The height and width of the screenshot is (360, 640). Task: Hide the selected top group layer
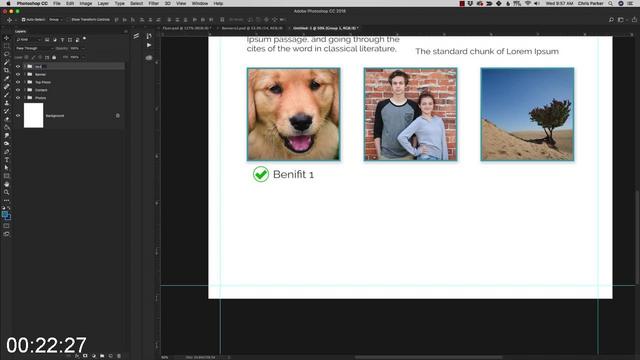click(x=18, y=66)
